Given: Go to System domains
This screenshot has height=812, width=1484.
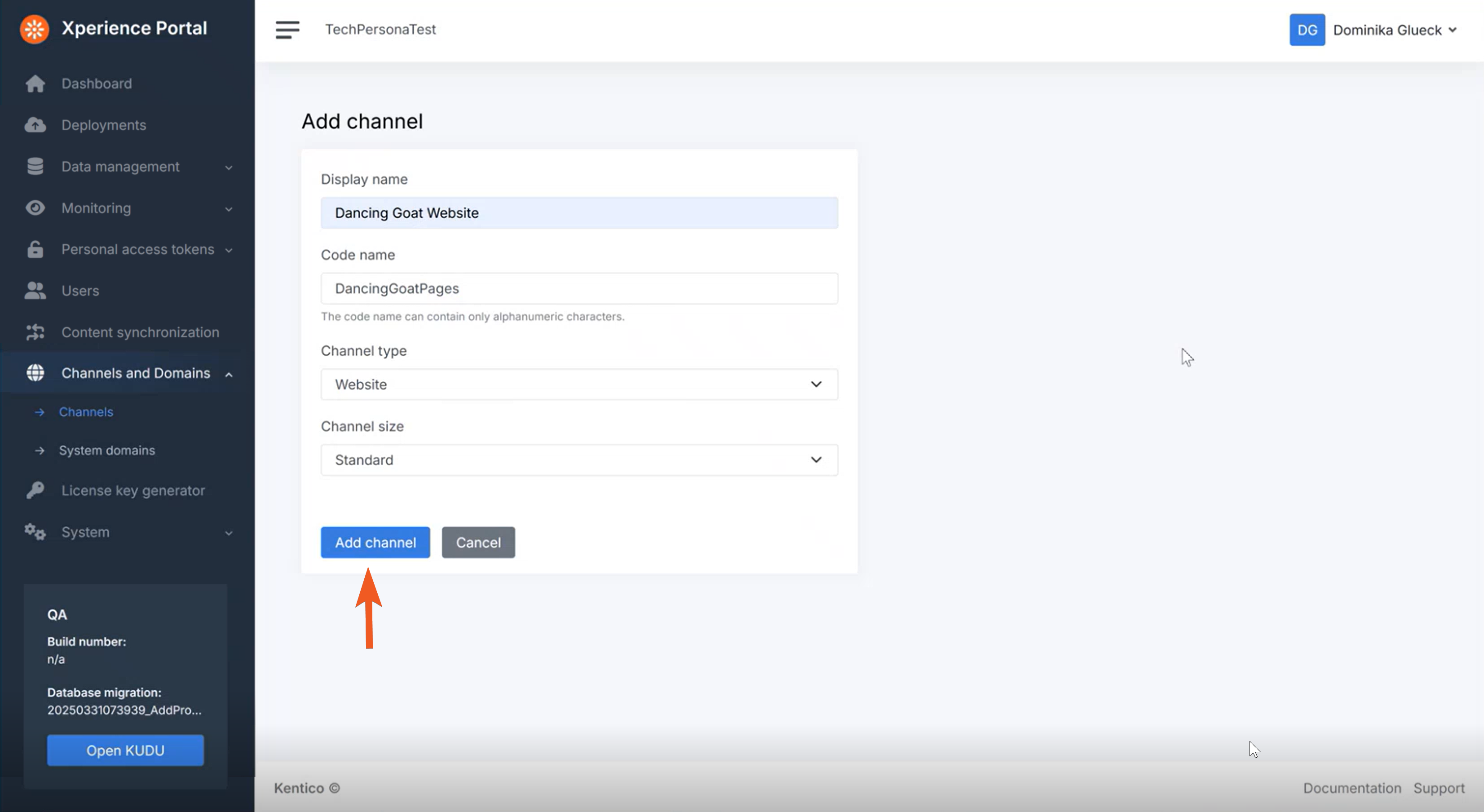Looking at the screenshot, I should (106, 450).
